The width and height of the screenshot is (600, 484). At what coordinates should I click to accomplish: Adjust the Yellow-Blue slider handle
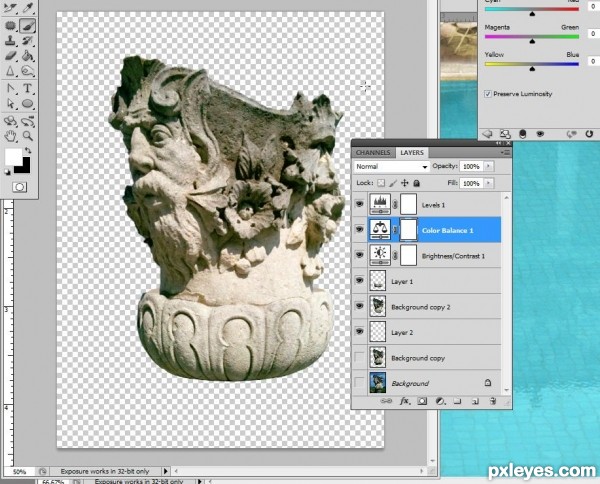(x=532, y=68)
